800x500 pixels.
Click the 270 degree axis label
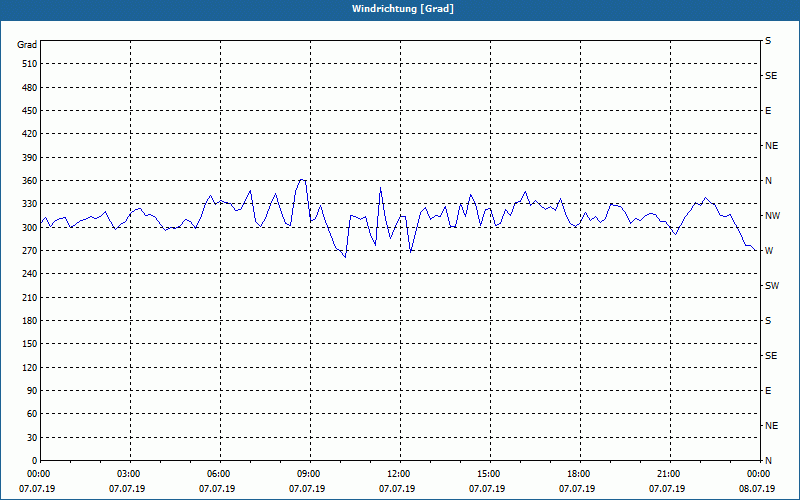click(30, 251)
